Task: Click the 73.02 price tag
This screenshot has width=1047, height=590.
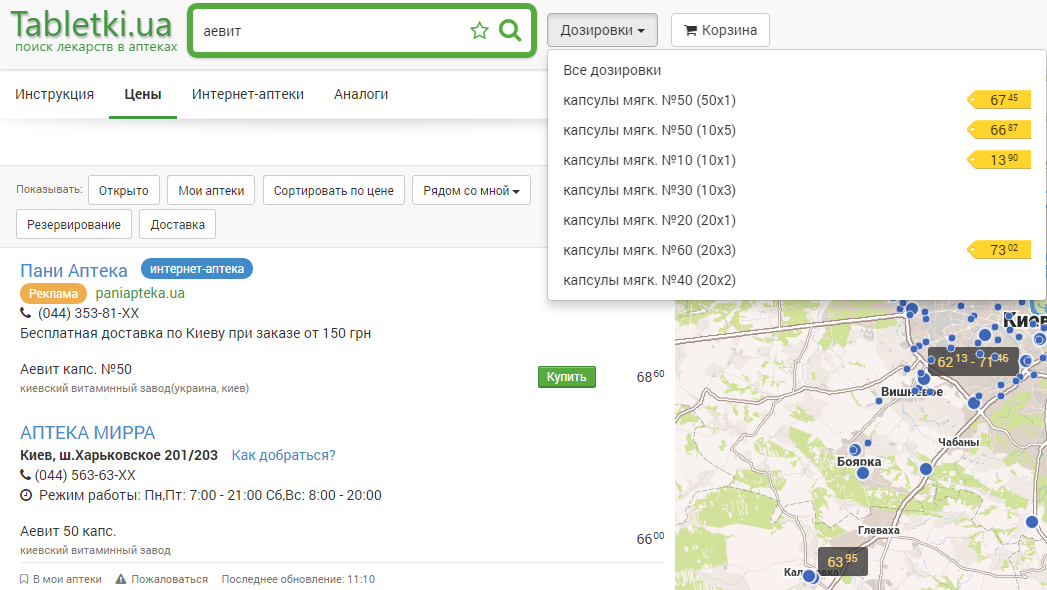Action: pyautogui.click(x=999, y=250)
